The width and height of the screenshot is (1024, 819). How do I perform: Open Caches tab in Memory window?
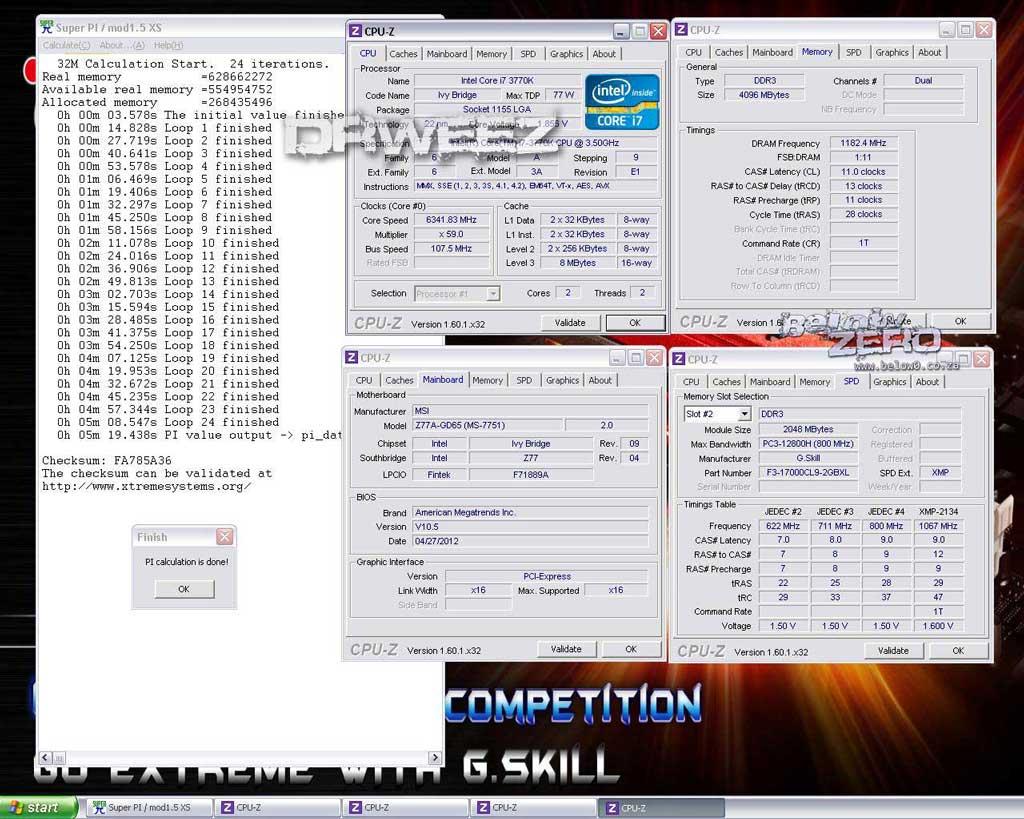click(x=729, y=52)
